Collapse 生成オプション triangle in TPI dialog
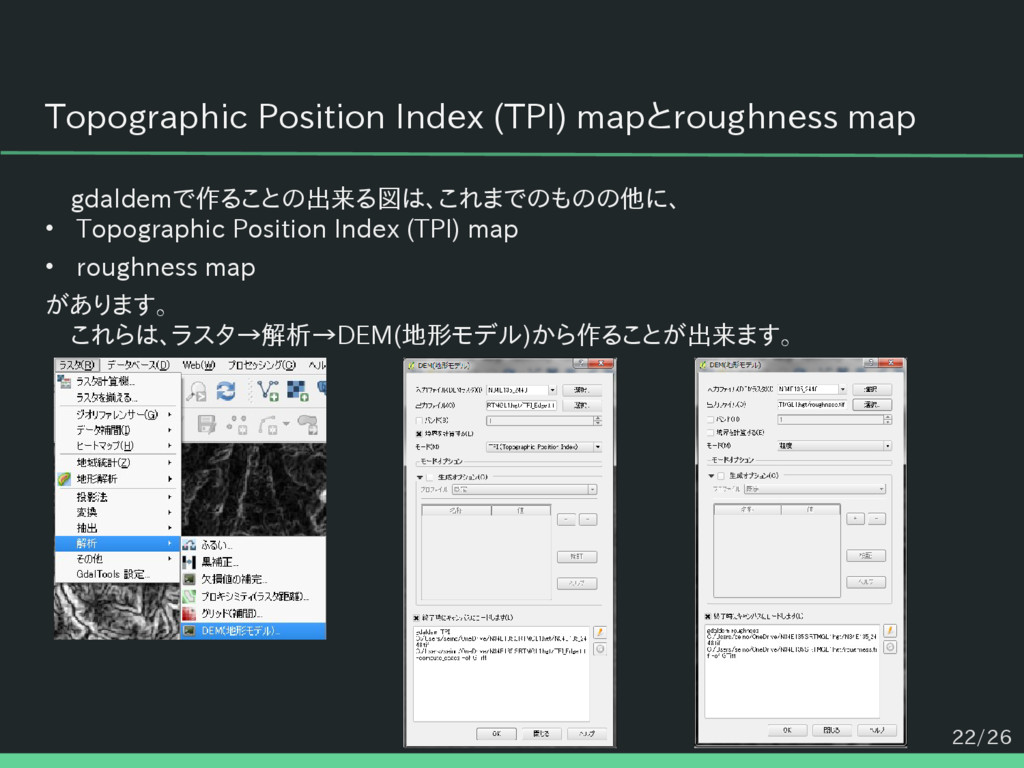The height and width of the screenshot is (768, 1024). (x=419, y=477)
